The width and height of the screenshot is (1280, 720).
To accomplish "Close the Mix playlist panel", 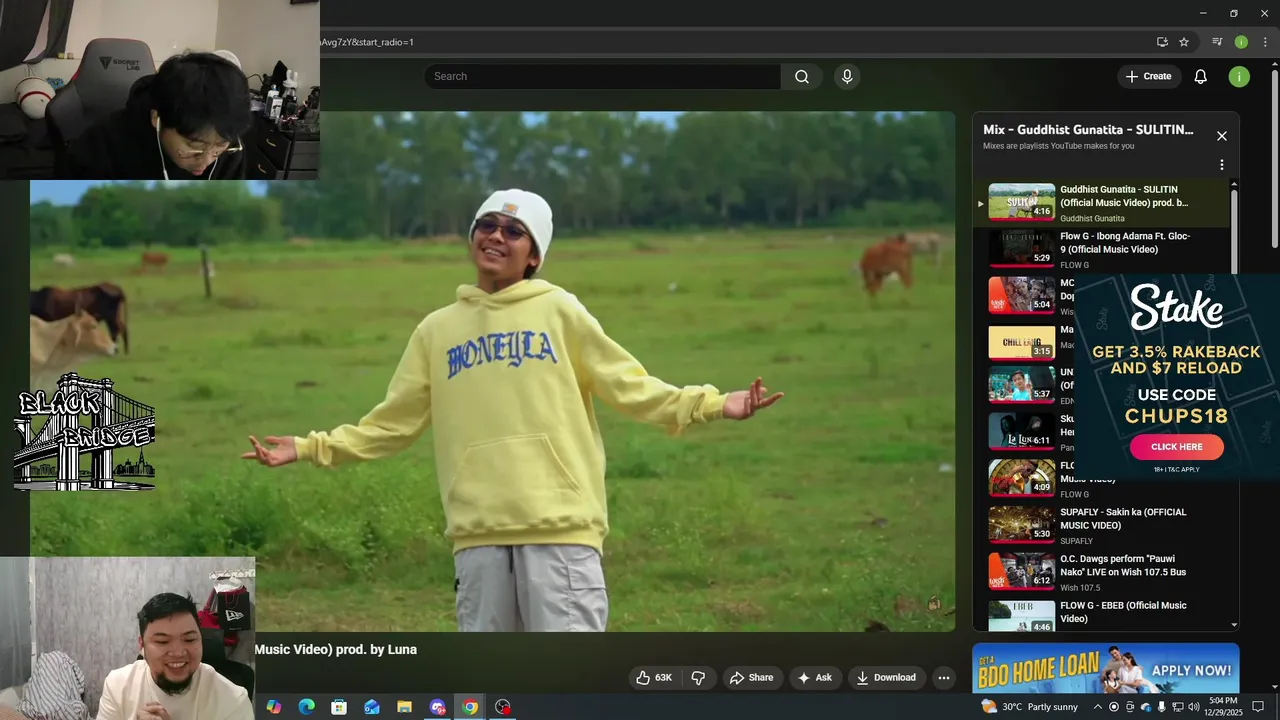I will (x=1221, y=136).
